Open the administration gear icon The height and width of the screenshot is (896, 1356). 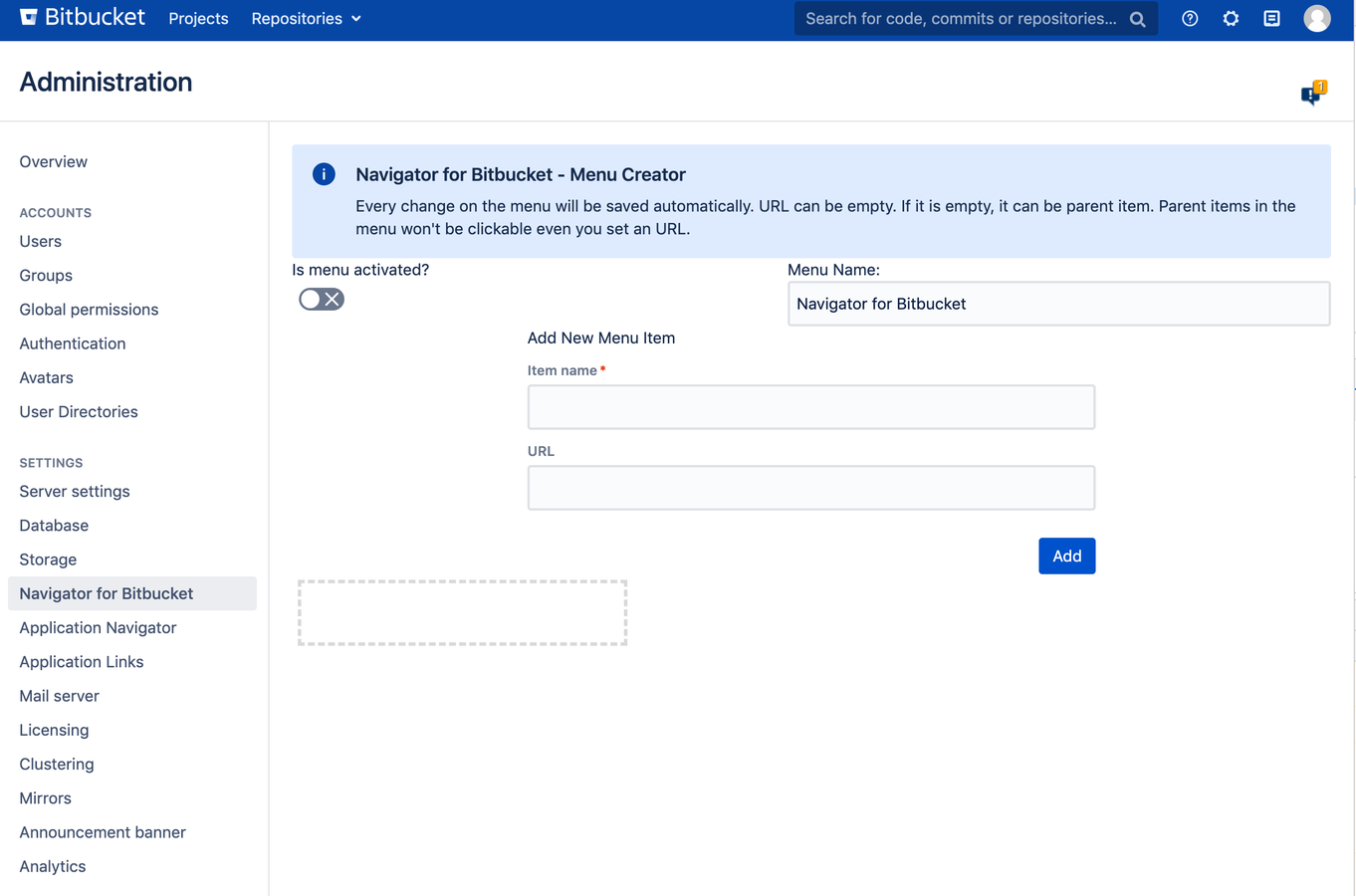(x=1231, y=19)
